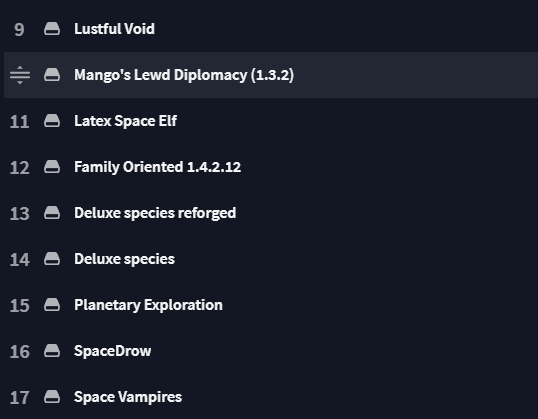
Task: Select the Deluxe species reforged mod
Action: 155,213
